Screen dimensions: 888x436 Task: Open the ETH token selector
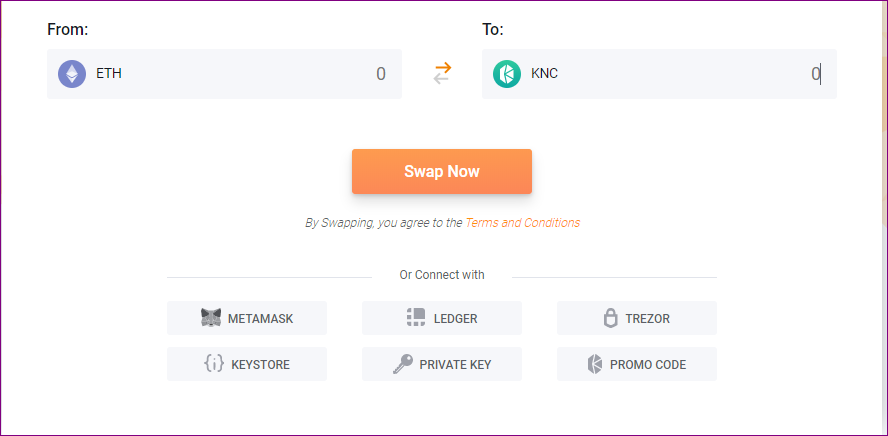point(109,74)
